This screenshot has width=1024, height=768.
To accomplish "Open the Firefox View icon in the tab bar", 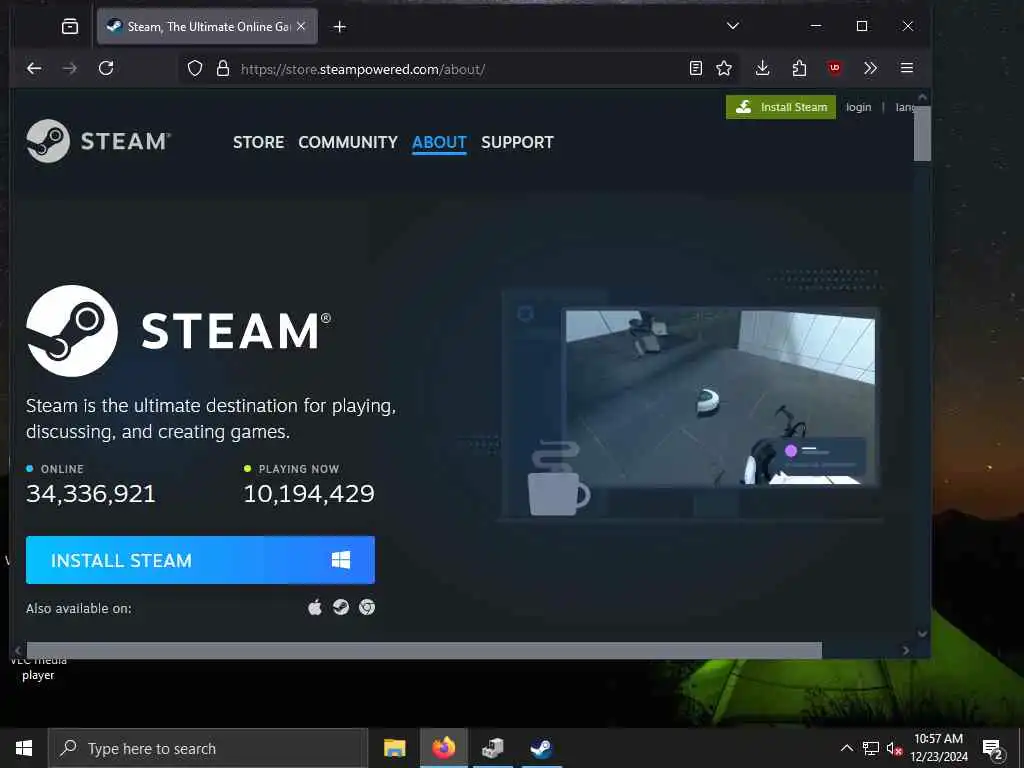I will click(70, 26).
